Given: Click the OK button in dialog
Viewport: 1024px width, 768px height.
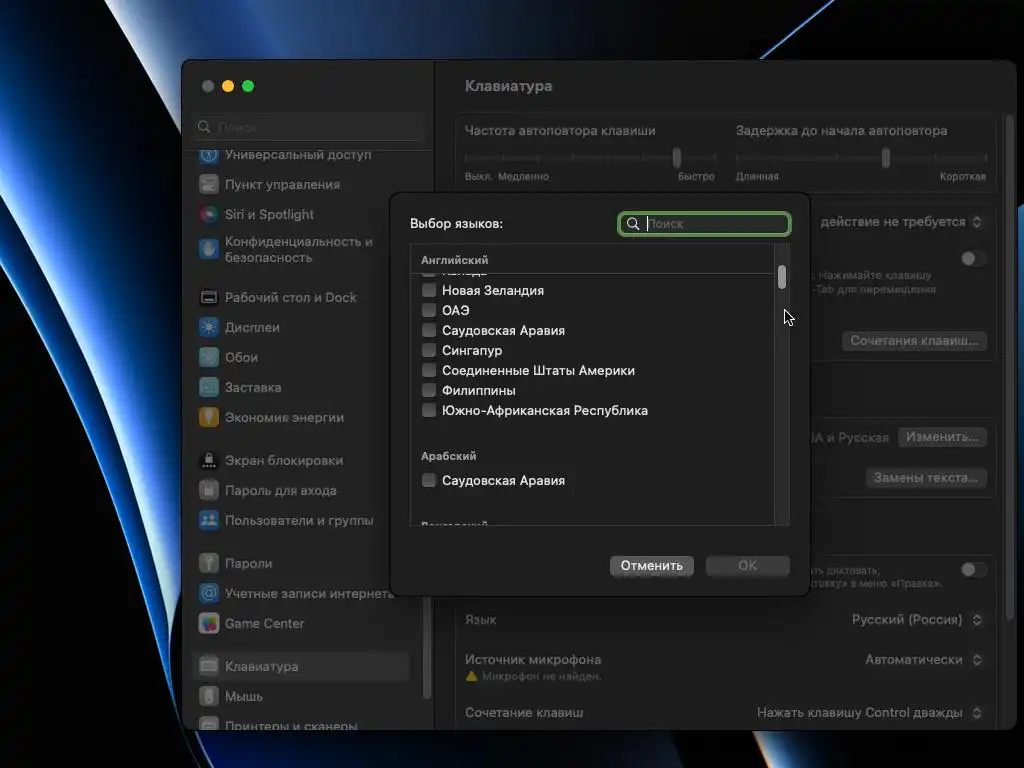Looking at the screenshot, I should pyautogui.click(x=748, y=566).
